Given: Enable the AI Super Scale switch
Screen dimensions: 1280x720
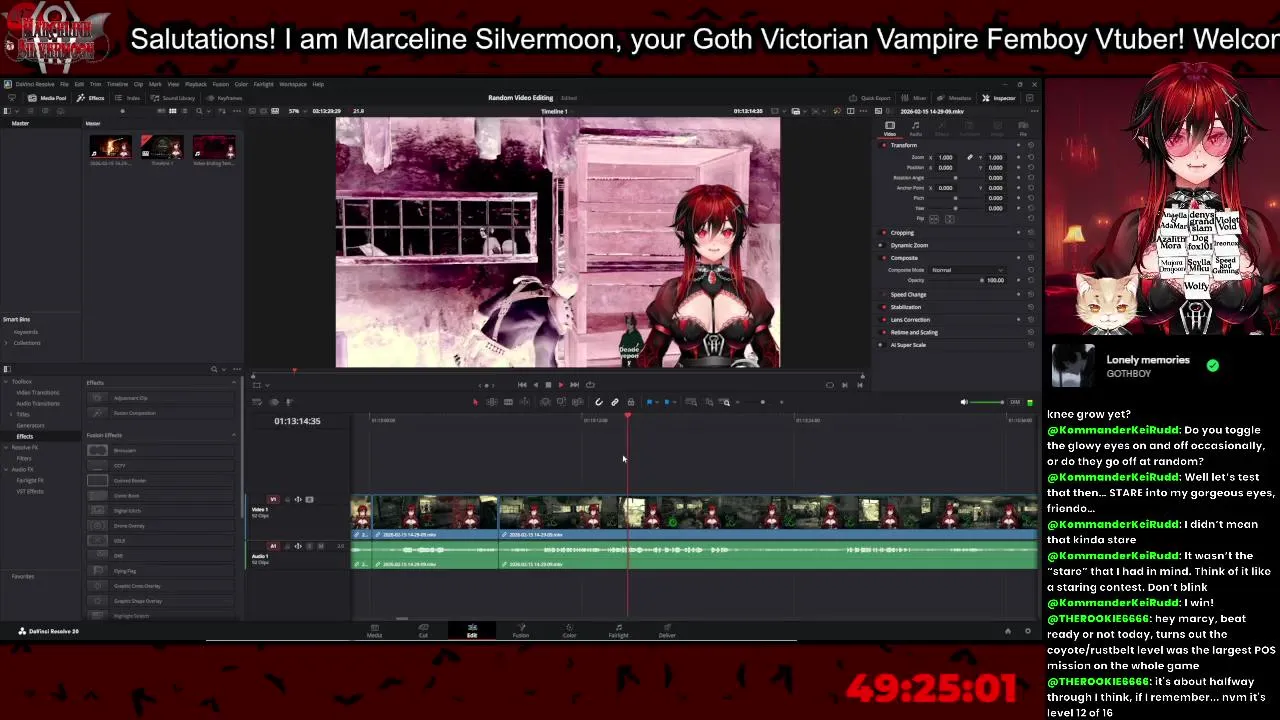Looking at the screenshot, I should click(884, 345).
